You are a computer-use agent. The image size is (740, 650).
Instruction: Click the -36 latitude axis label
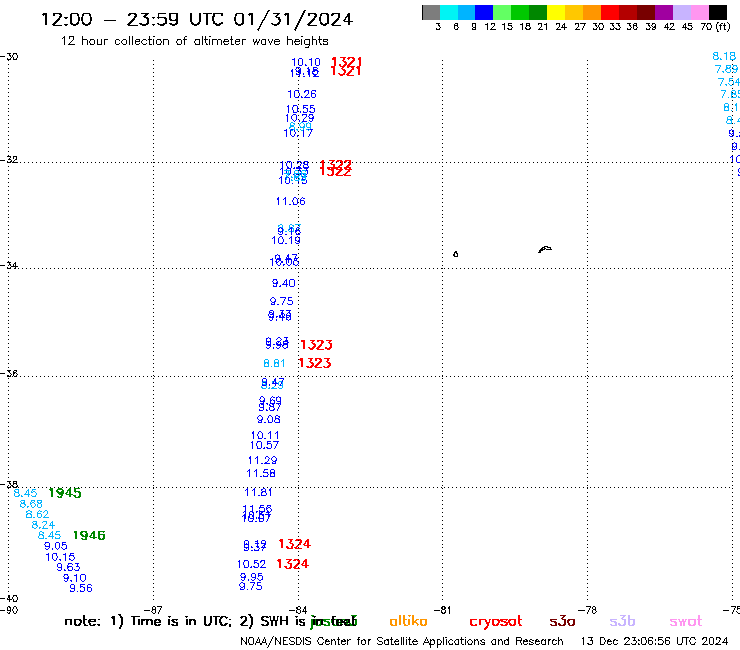pyautogui.click(x=9, y=373)
